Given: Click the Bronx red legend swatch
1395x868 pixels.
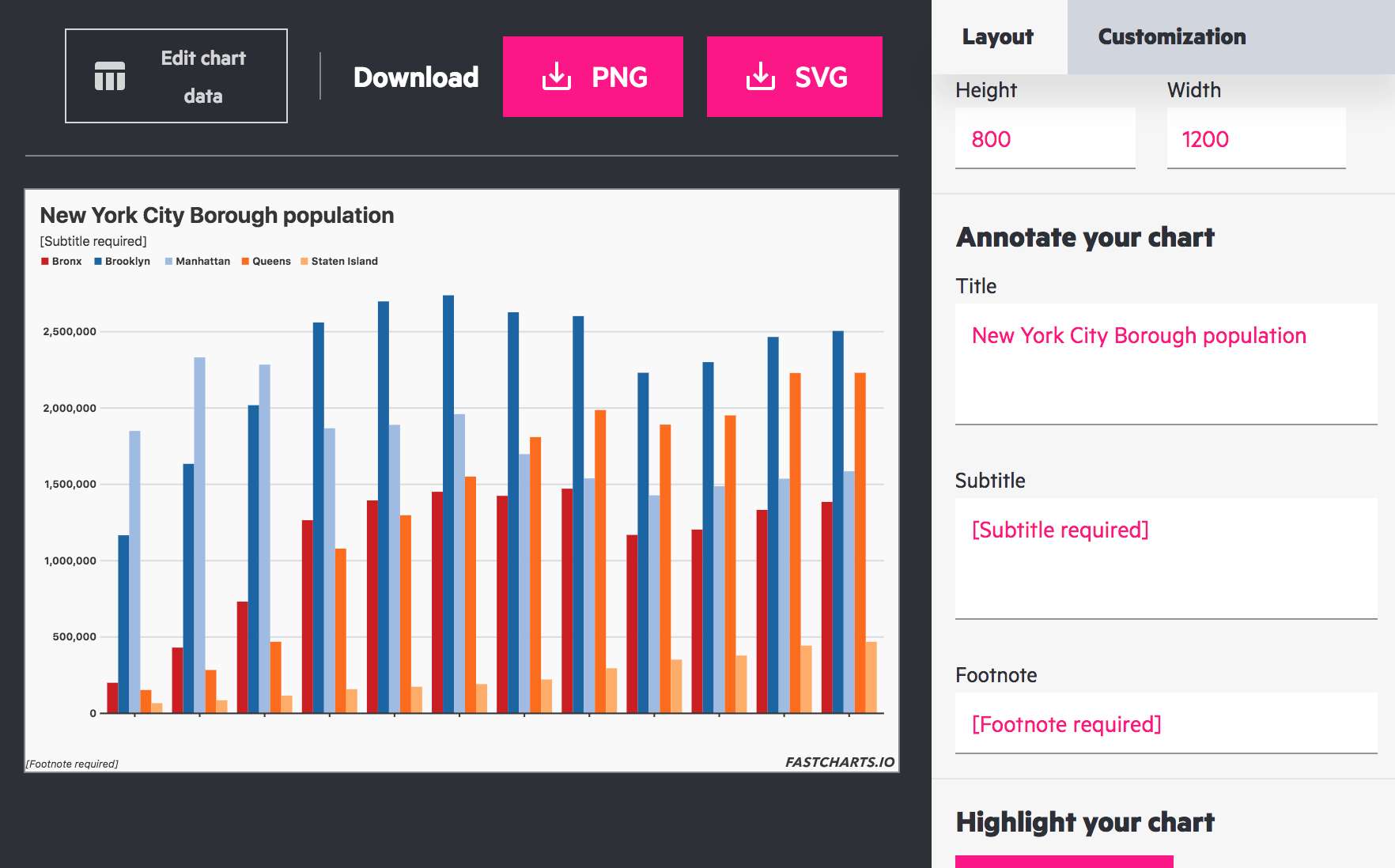Looking at the screenshot, I should [x=45, y=262].
